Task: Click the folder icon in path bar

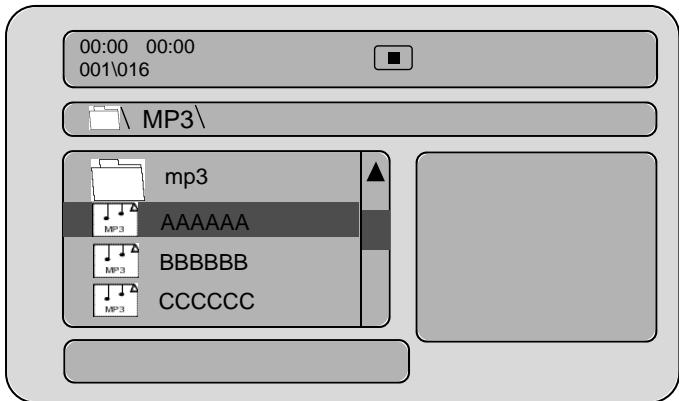Action: (104, 118)
